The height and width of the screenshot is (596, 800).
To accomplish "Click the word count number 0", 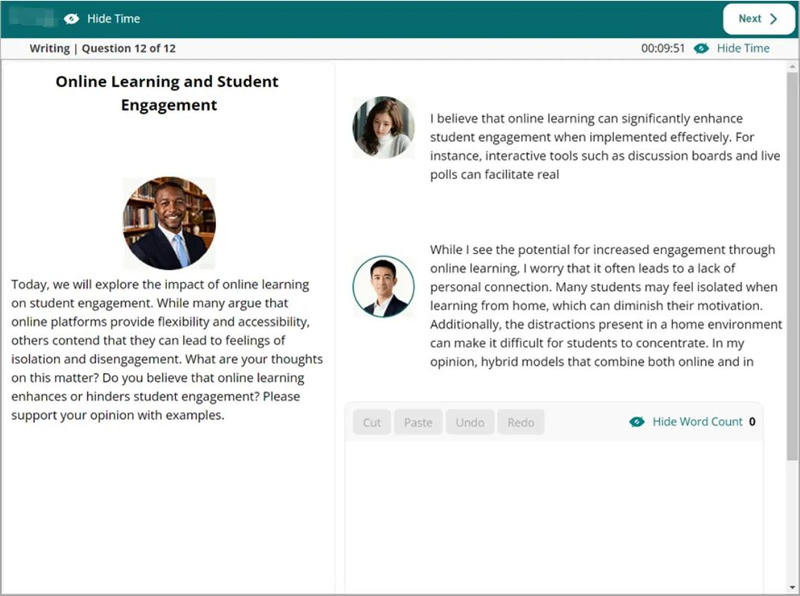I will (x=752, y=422).
